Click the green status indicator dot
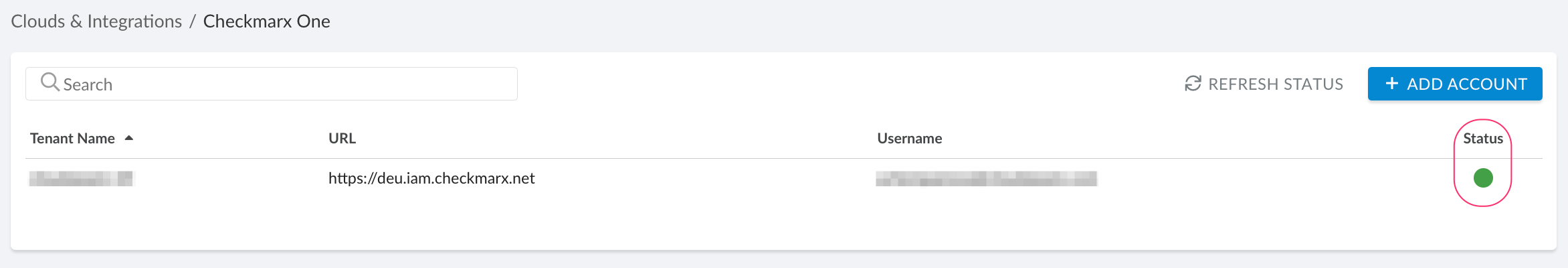The height and width of the screenshot is (268, 1568). pyautogui.click(x=1483, y=178)
